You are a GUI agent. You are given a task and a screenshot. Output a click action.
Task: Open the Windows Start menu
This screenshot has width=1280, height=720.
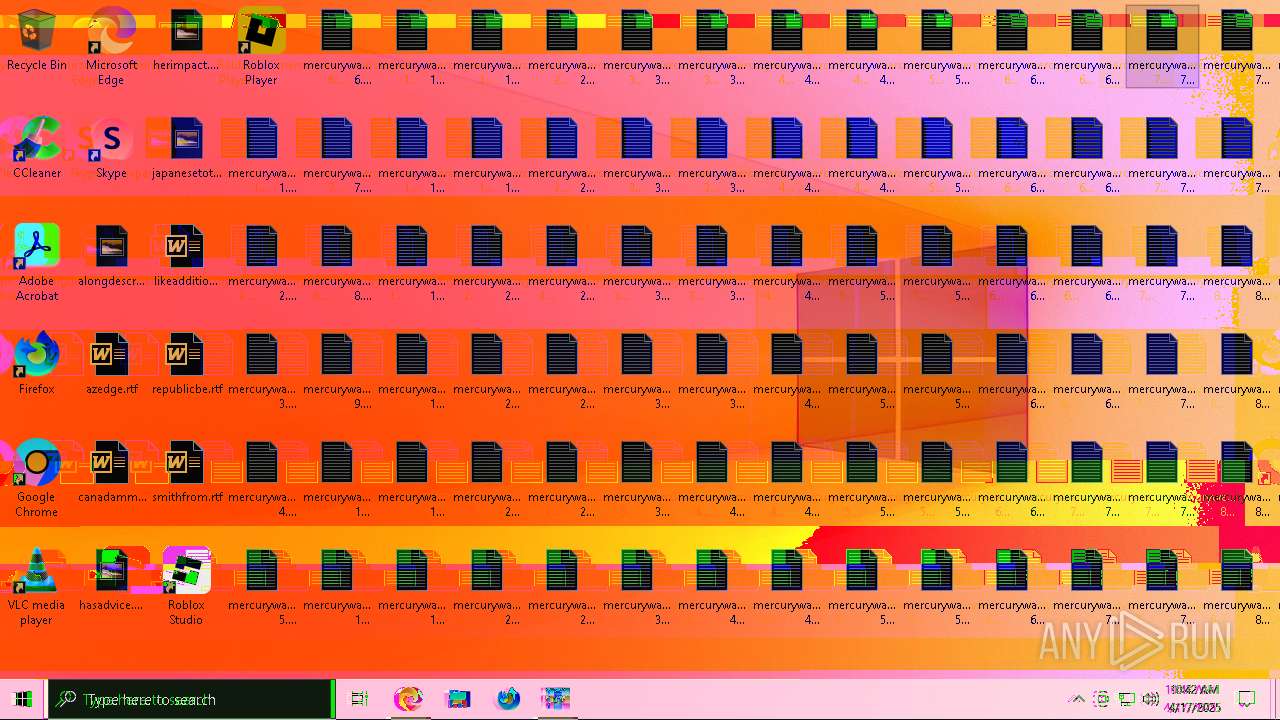[23, 699]
